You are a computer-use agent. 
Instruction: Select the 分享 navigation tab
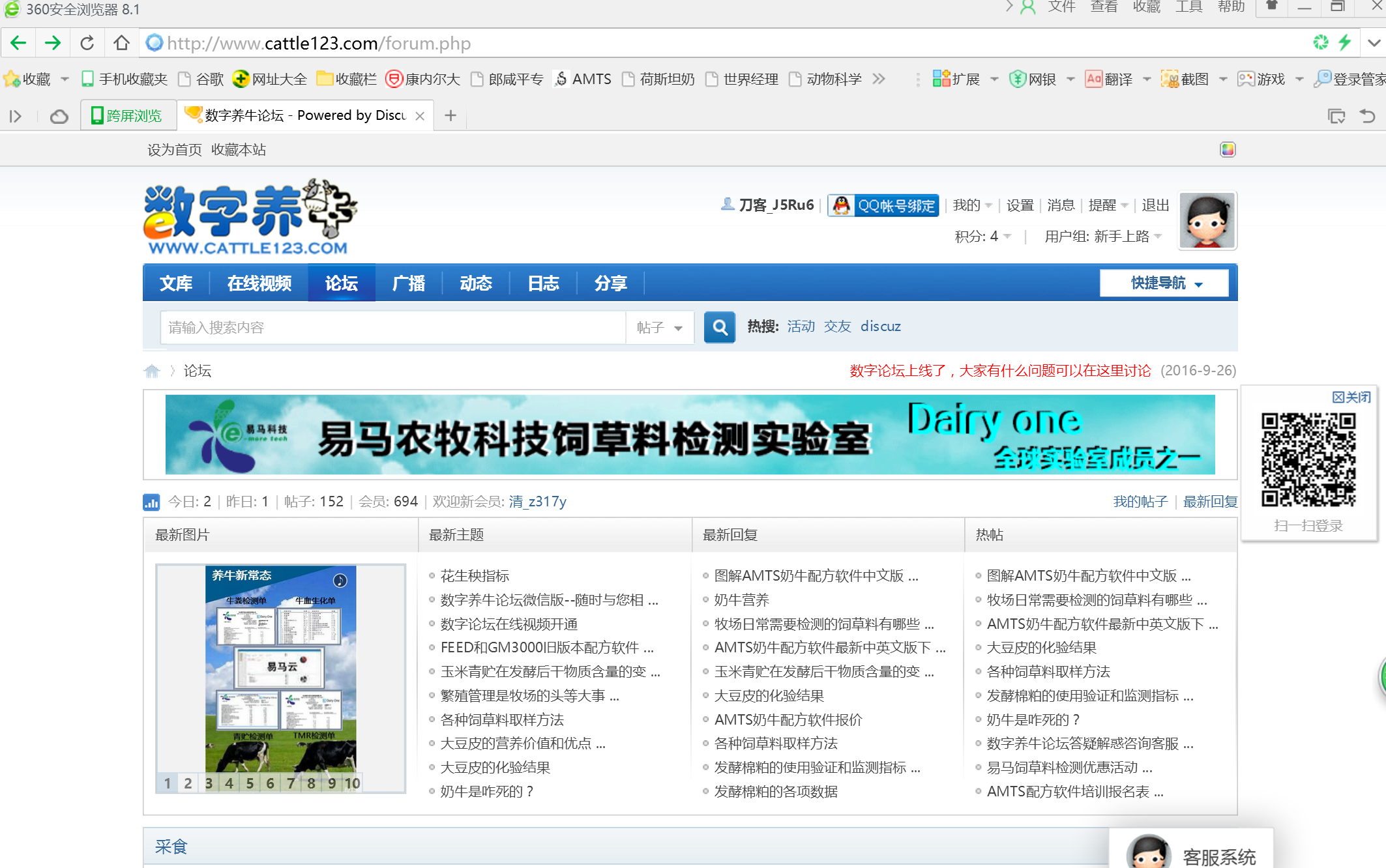pyautogui.click(x=611, y=283)
